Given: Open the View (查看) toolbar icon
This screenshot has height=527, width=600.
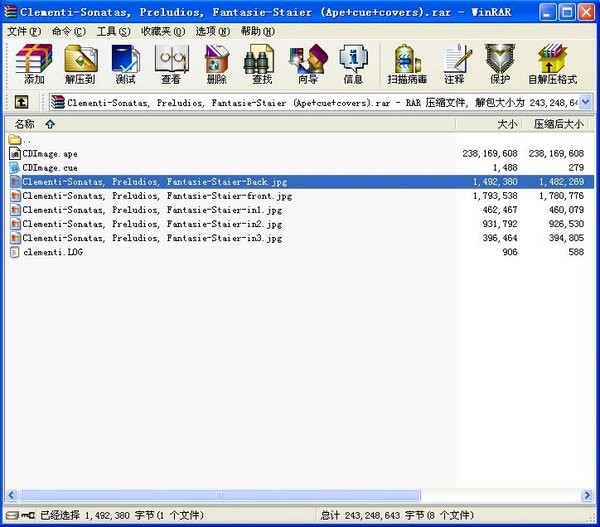Looking at the screenshot, I should pyautogui.click(x=171, y=64).
